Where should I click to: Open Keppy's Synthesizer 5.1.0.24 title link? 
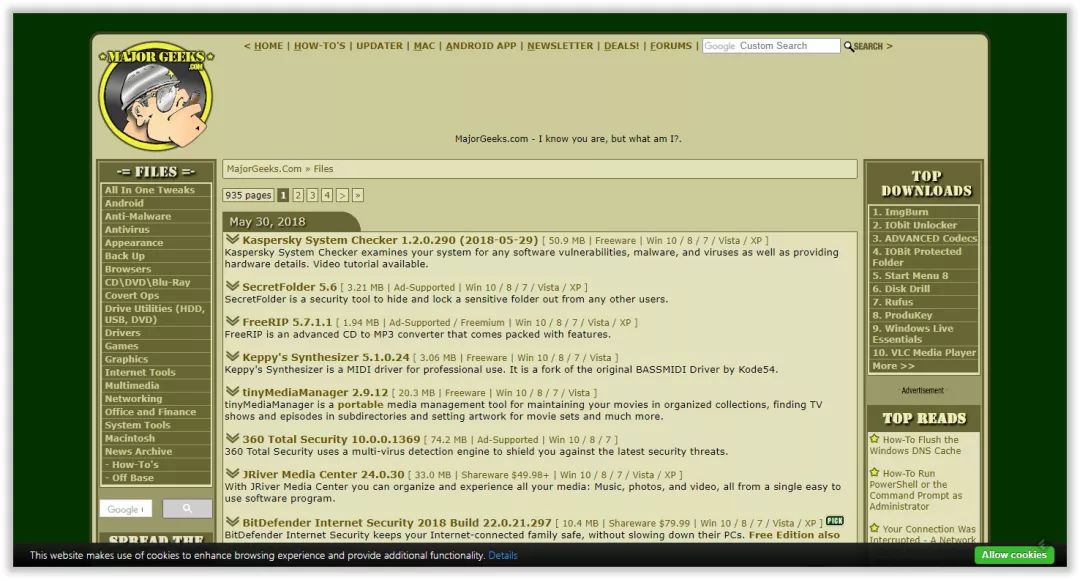(x=326, y=358)
